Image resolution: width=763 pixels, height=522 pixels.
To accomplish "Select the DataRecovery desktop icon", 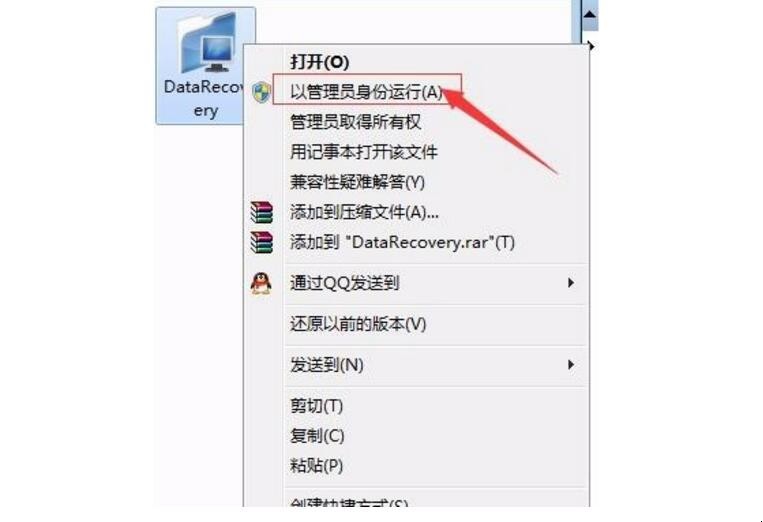I will click(x=205, y=66).
